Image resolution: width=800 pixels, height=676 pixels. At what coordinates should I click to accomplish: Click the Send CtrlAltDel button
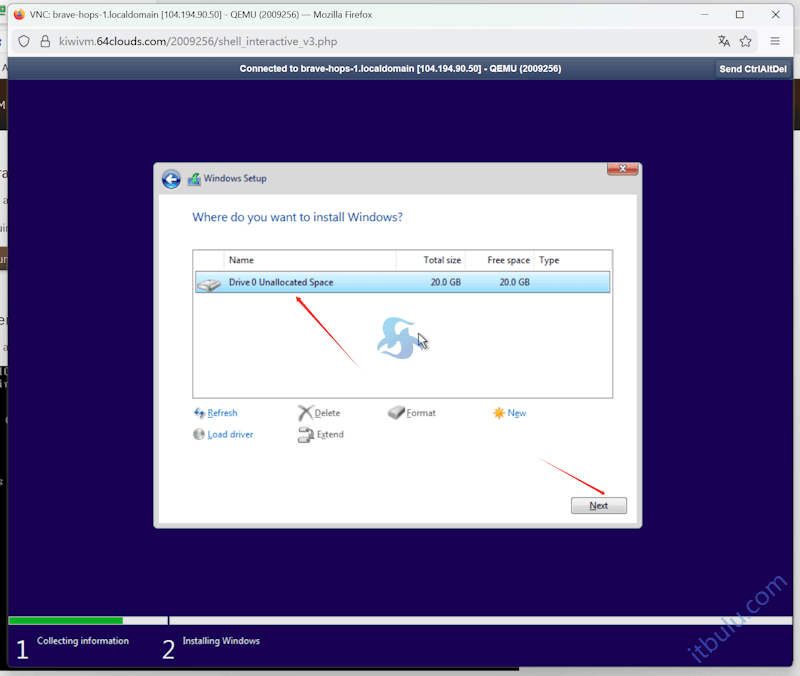pos(754,69)
